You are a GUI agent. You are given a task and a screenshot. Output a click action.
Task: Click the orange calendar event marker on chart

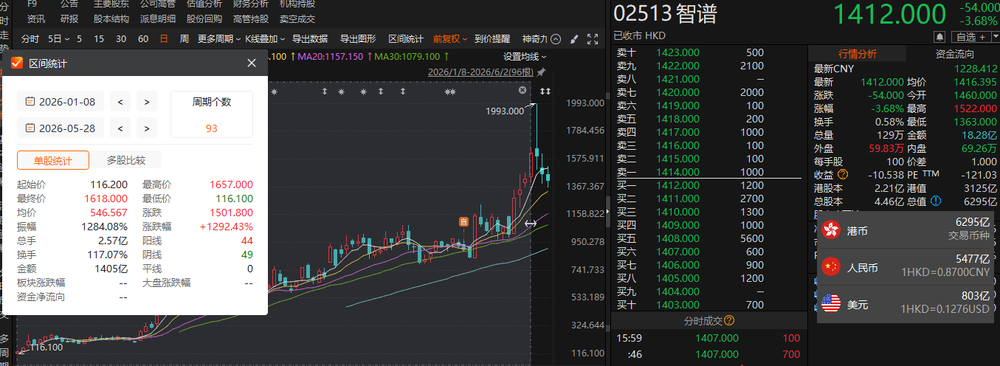click(464, 221)
